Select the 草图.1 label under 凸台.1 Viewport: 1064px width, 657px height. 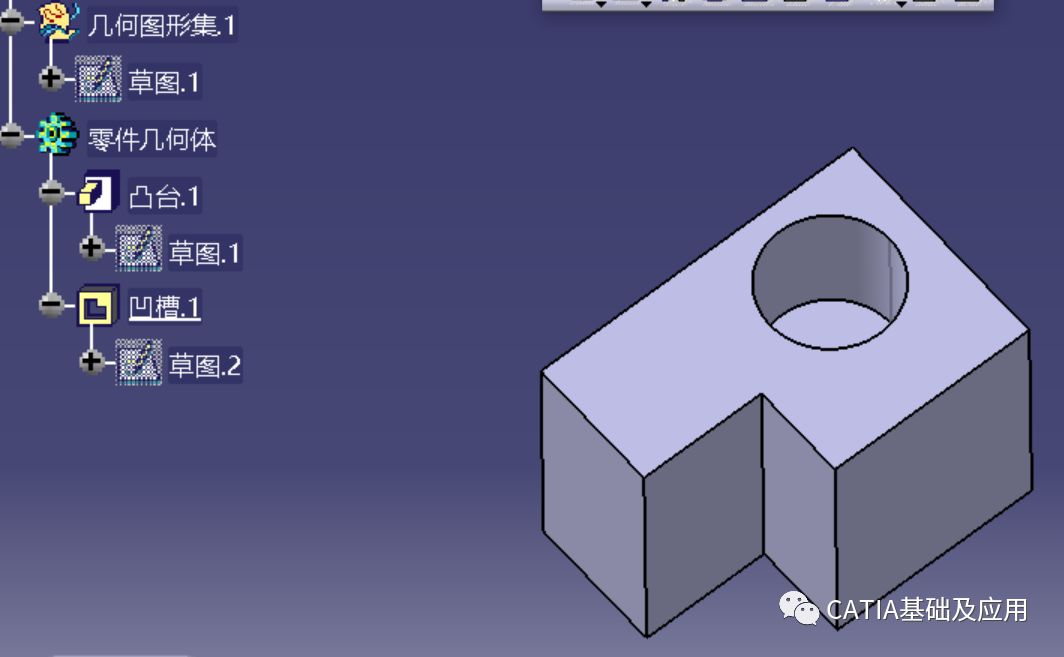click(x=205, y=253)
